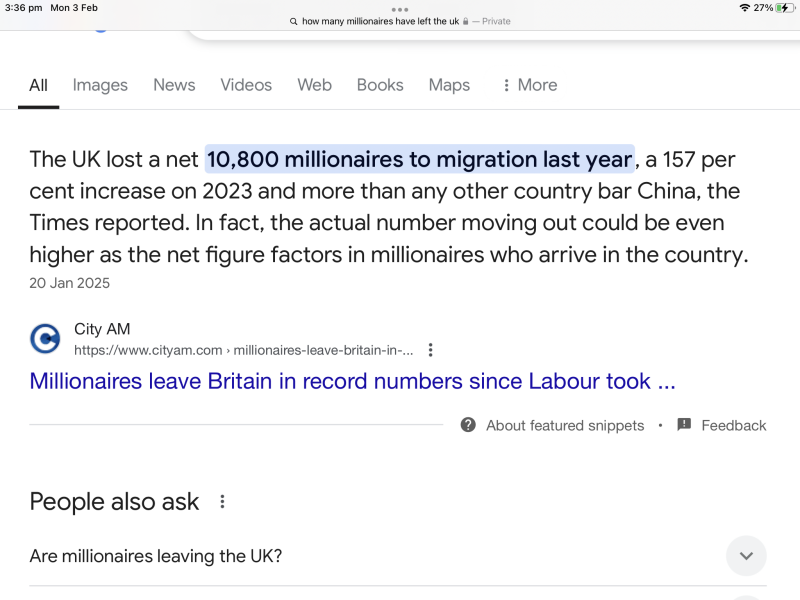Click the question mark icon near About featured snippets
Screen dimensions: 800x600
pos(467,425)
